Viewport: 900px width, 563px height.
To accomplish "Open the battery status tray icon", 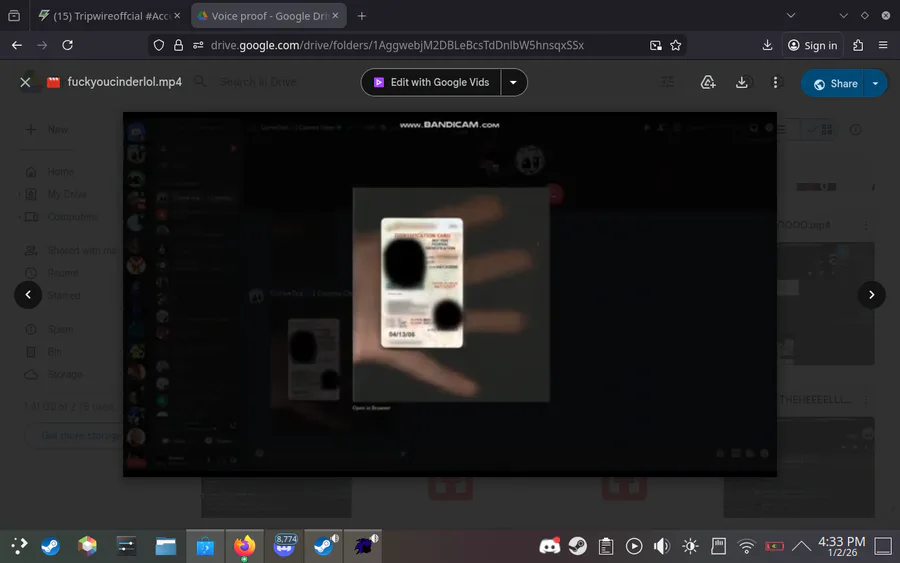I will [x=774, y=546].
